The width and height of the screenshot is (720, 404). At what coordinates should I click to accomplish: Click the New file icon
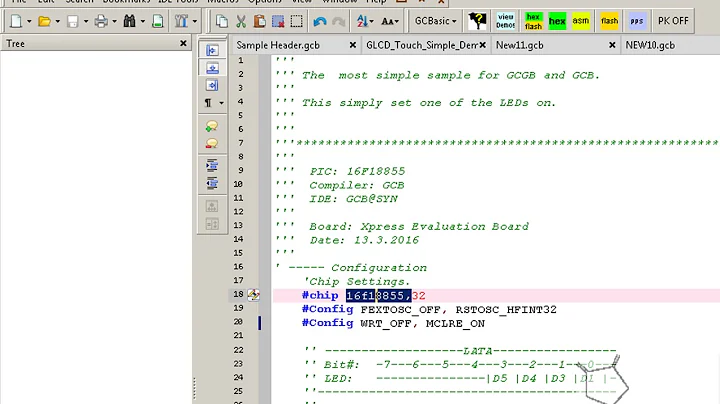click(x=16, y=21)
